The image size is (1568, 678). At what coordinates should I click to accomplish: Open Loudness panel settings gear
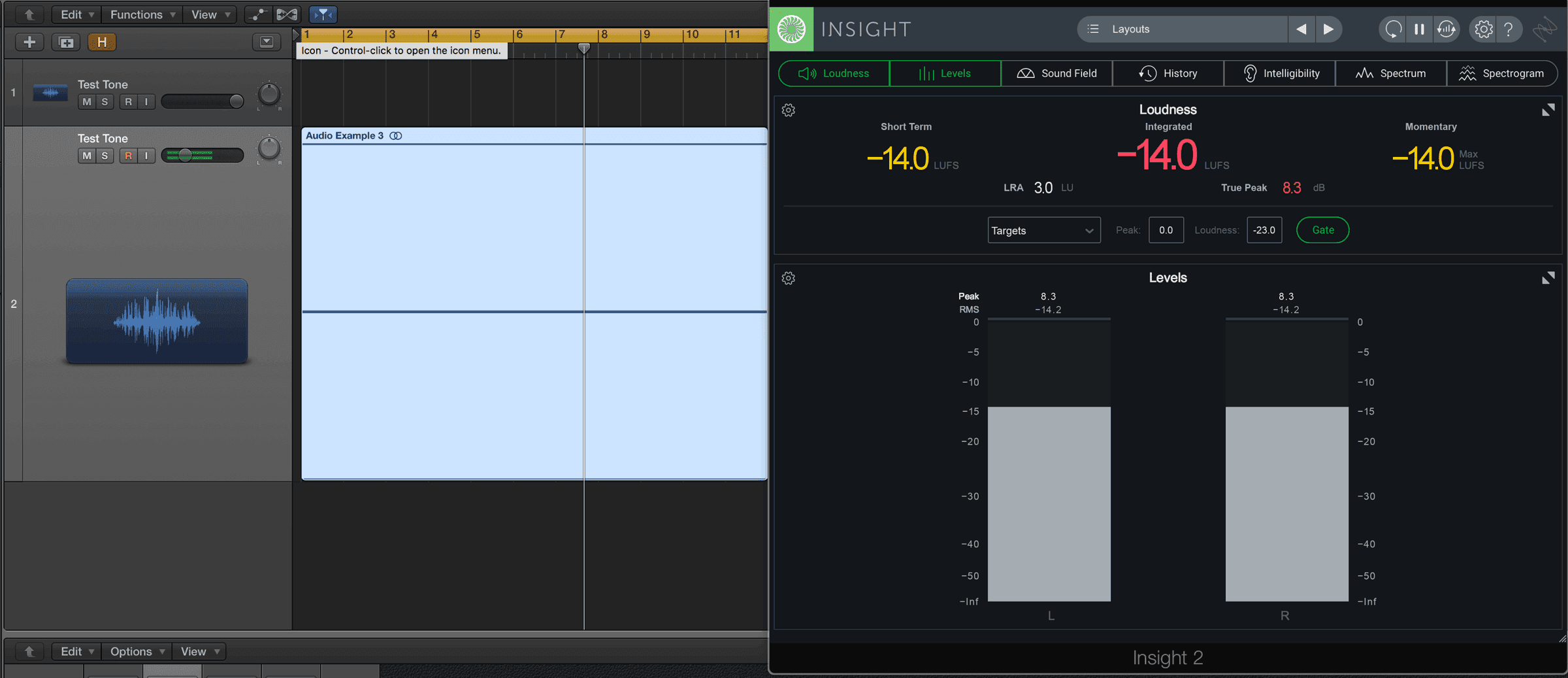coord(789,110)
